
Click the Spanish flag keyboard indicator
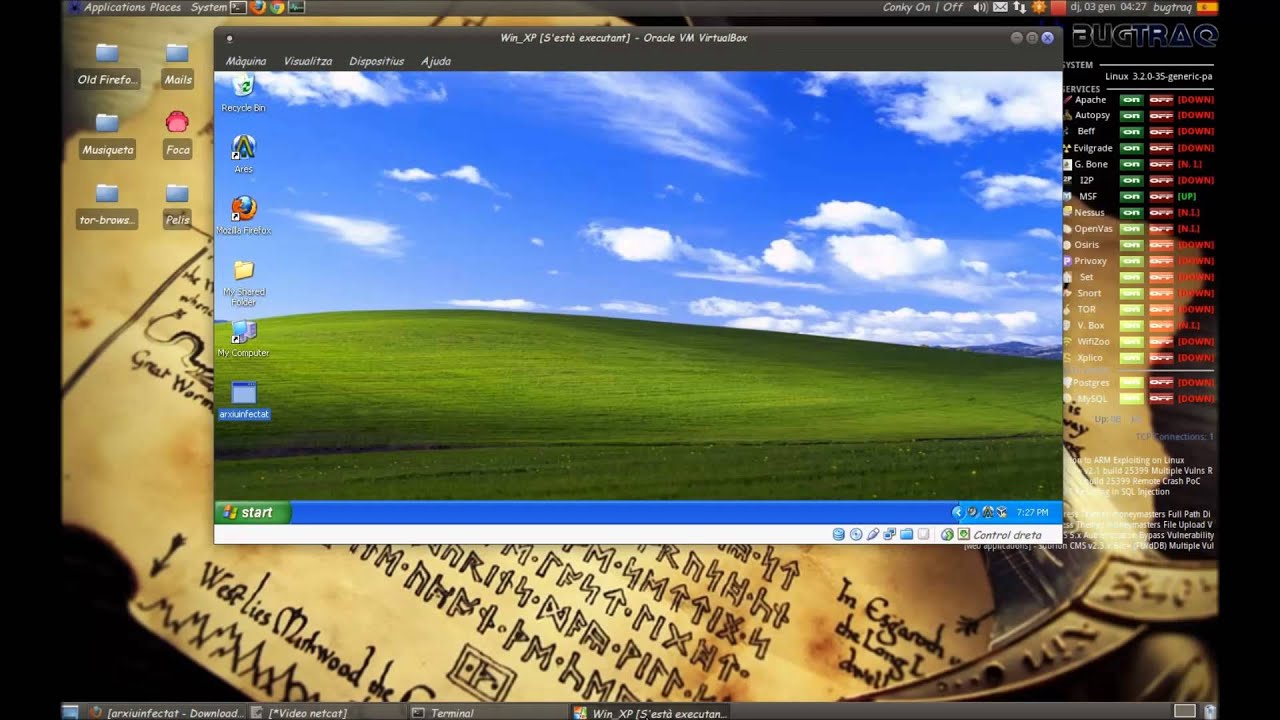pyautogui.click(x=1207, y=7)
